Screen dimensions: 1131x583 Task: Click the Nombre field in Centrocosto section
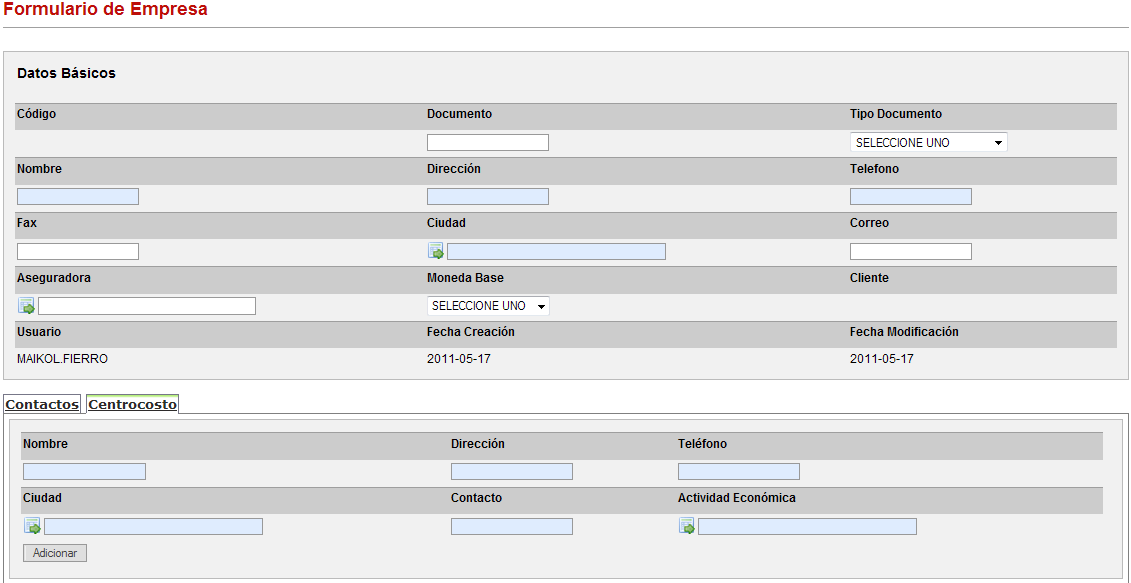tap(84, 472)
